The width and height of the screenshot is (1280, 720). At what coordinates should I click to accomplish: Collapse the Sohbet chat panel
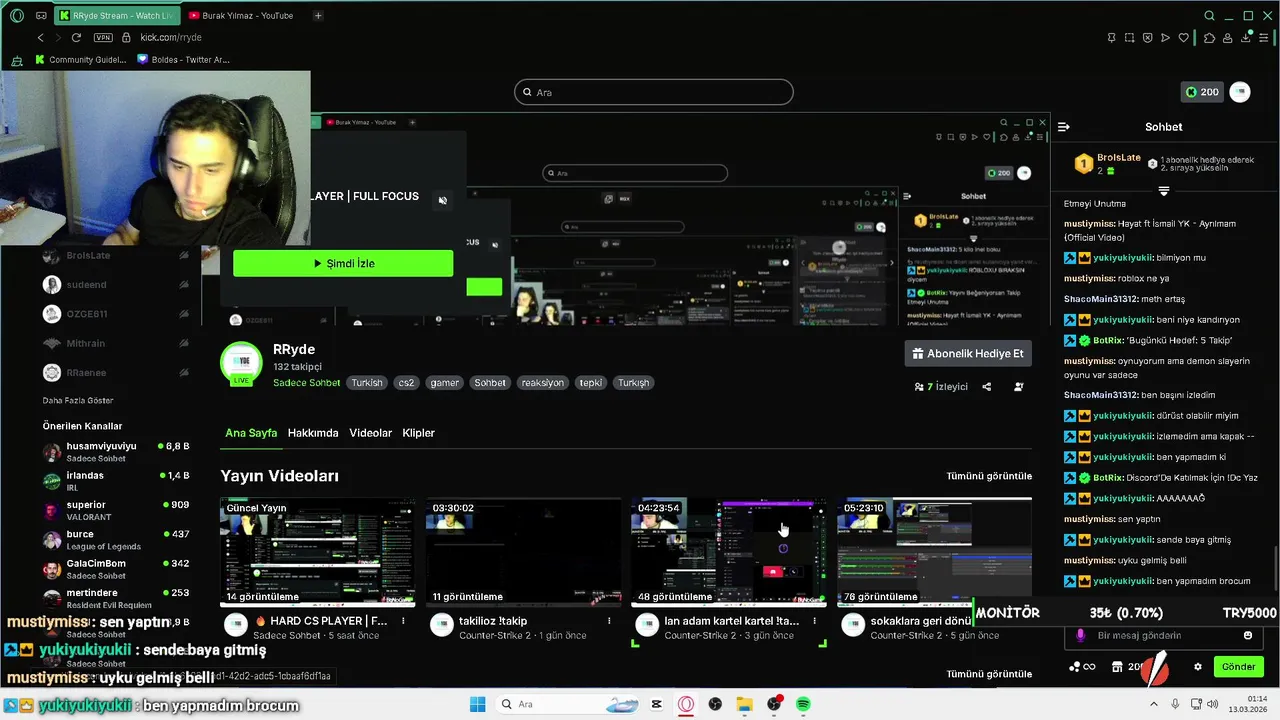[1064, 127]
